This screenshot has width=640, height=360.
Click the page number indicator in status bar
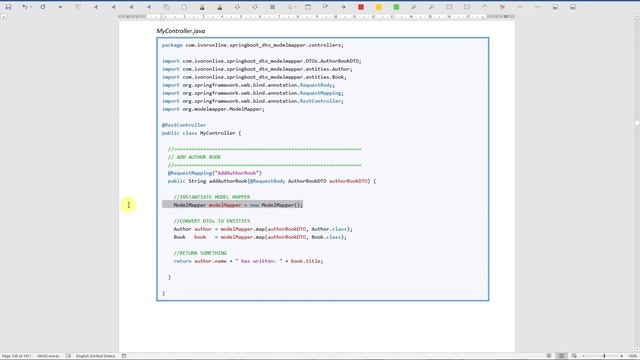[x=16, y=356]
